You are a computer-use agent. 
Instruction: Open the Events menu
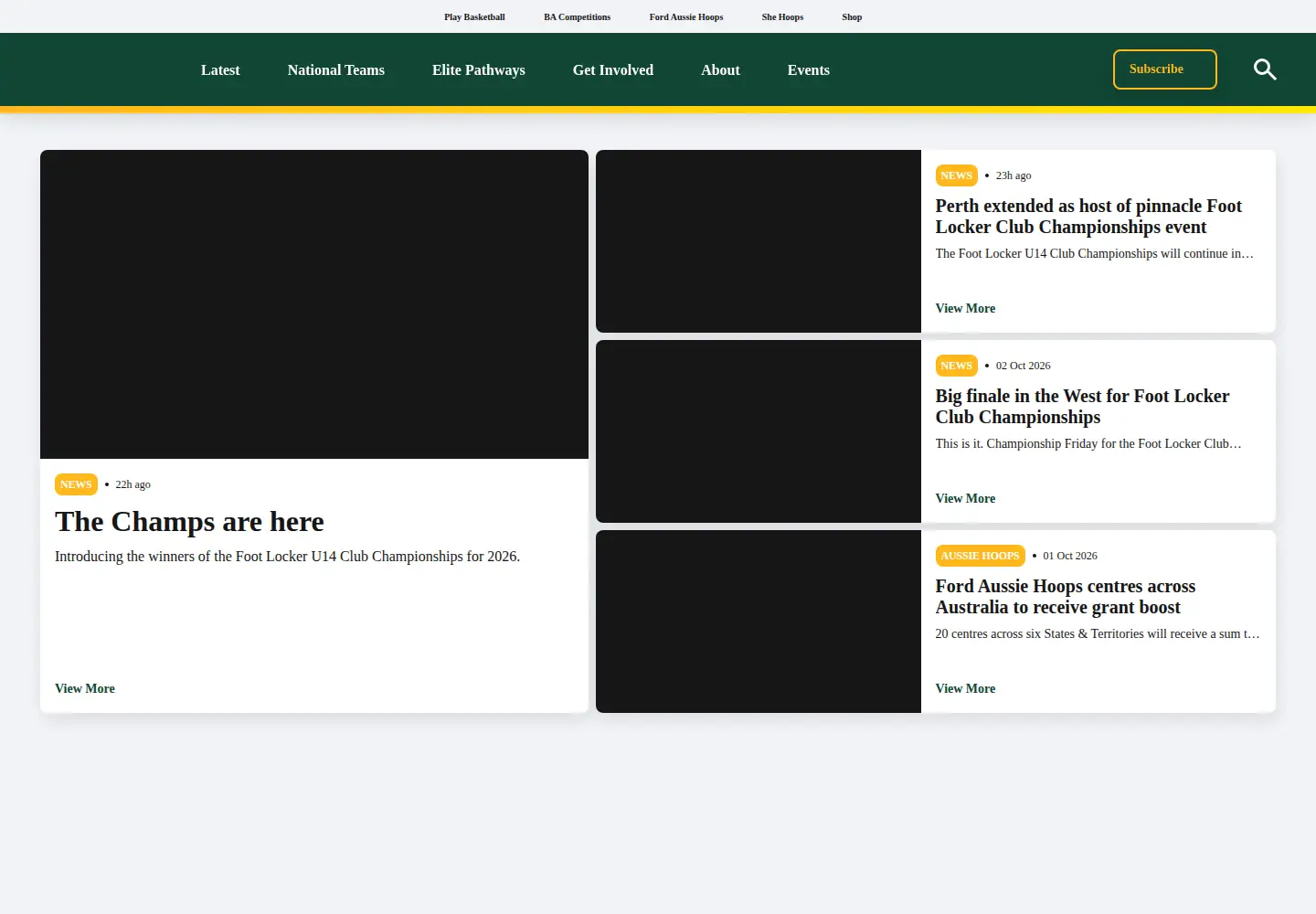pos(809,70)
